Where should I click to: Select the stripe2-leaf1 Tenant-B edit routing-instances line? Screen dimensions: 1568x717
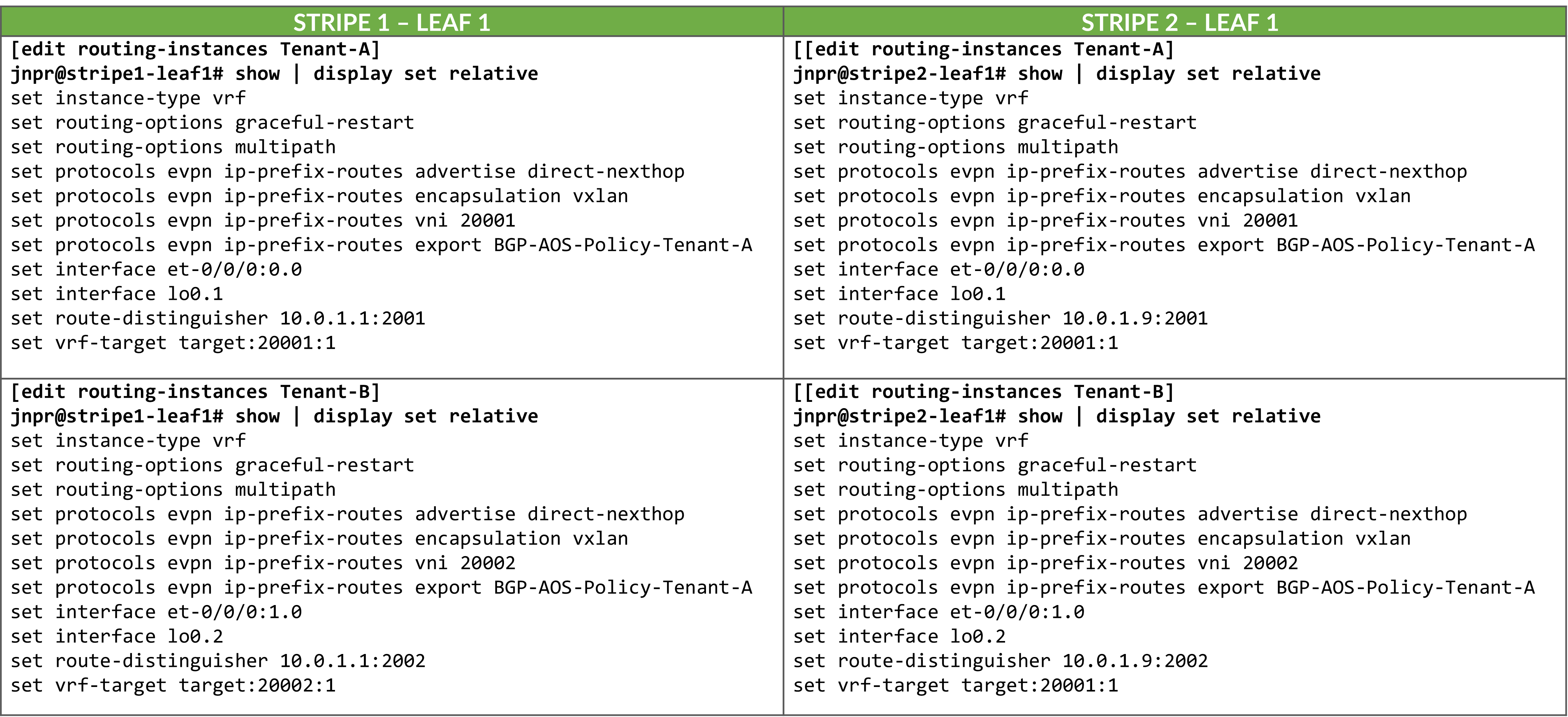pos(983,392)
